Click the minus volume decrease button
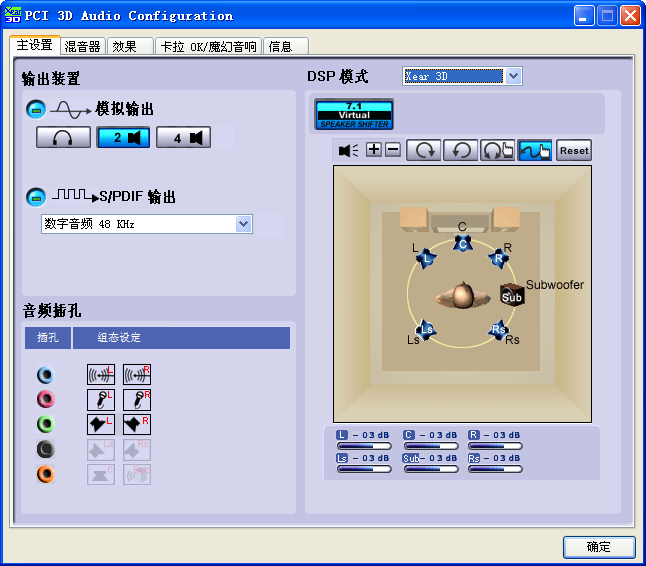646x566 pixels. tap(392, 150)
